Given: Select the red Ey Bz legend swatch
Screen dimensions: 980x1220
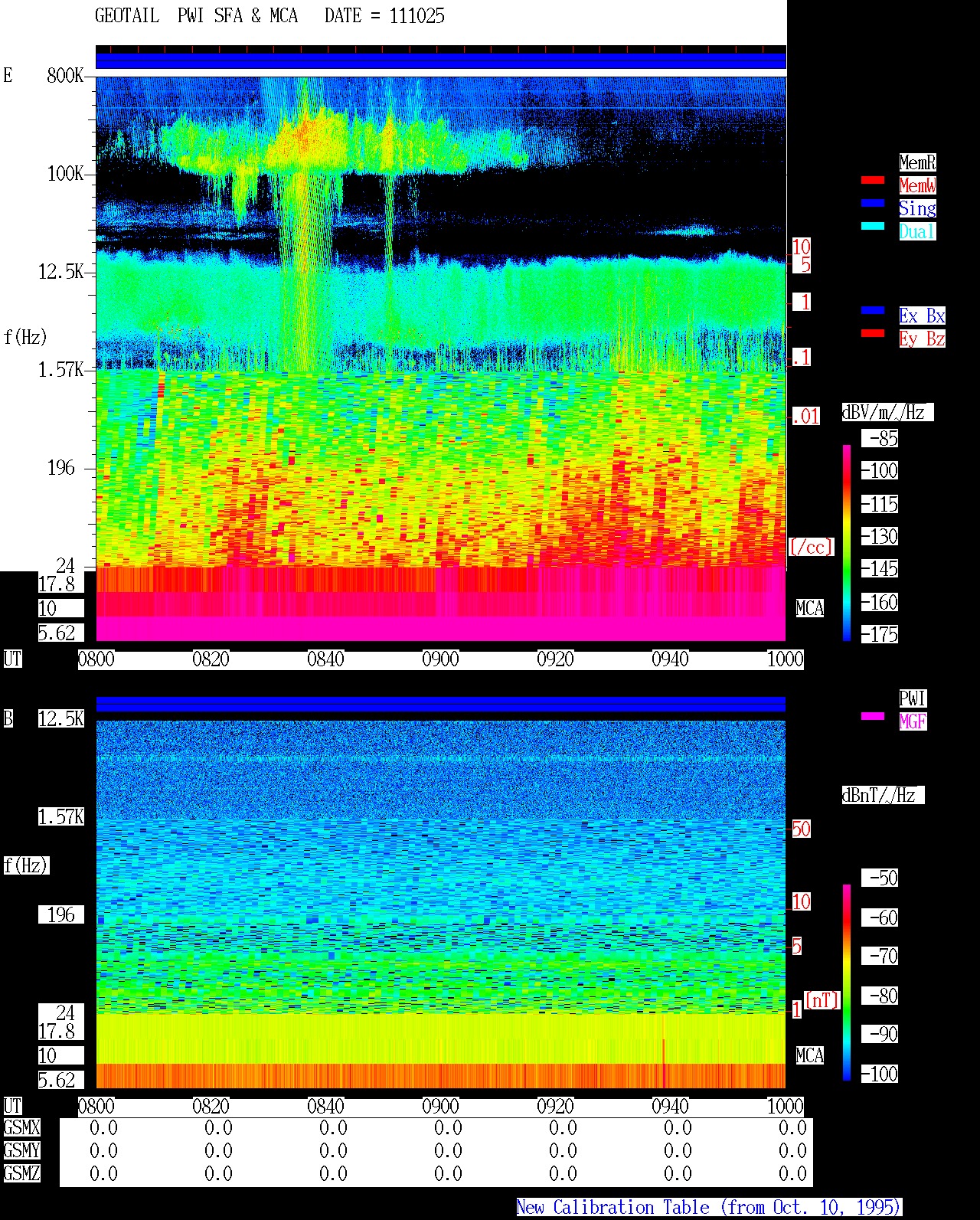Looking at the screenshot, I should pyautogui.click(x=873, y=333).
